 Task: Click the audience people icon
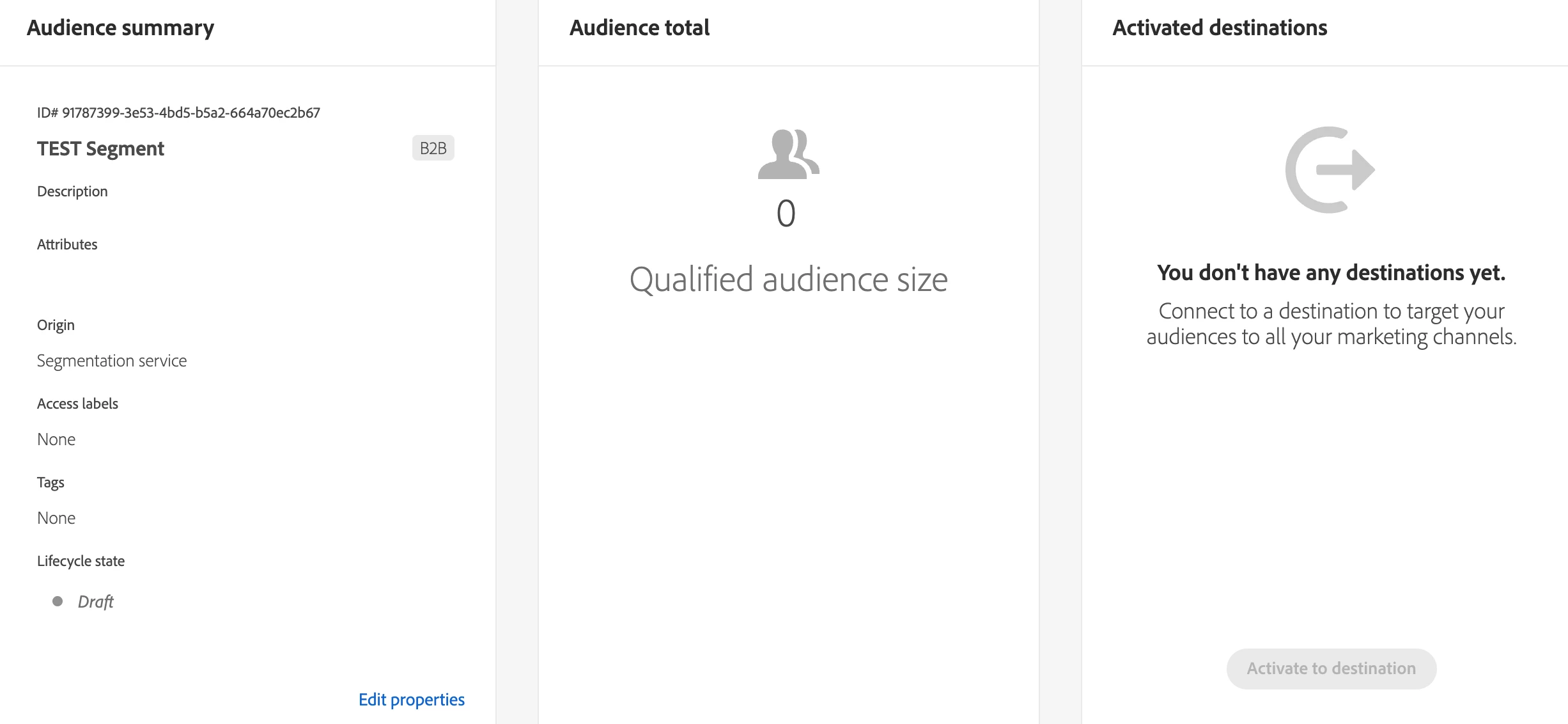788,154
